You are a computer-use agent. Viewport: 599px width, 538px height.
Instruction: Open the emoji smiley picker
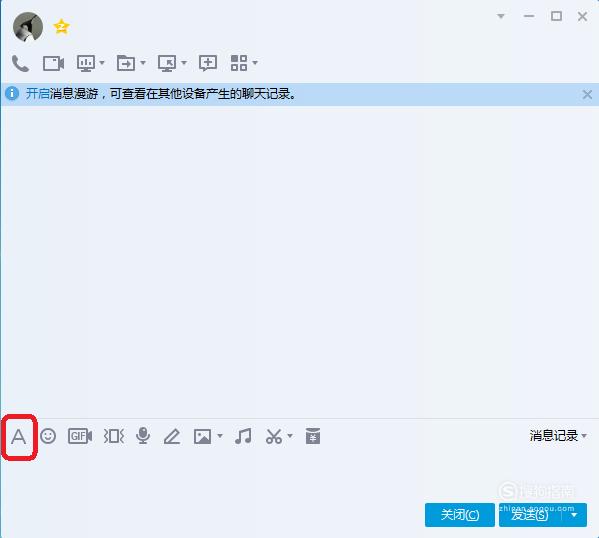coord(48,436)
